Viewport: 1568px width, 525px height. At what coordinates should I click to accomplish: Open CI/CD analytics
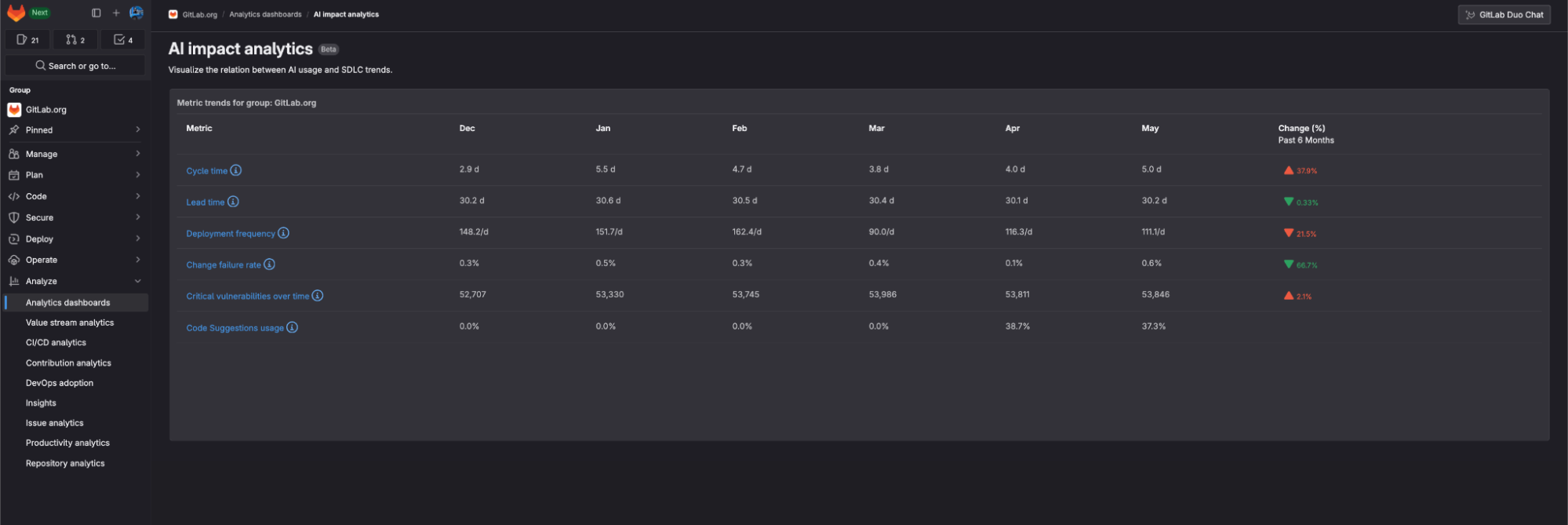pyautogui.click(x=56, y=342)
